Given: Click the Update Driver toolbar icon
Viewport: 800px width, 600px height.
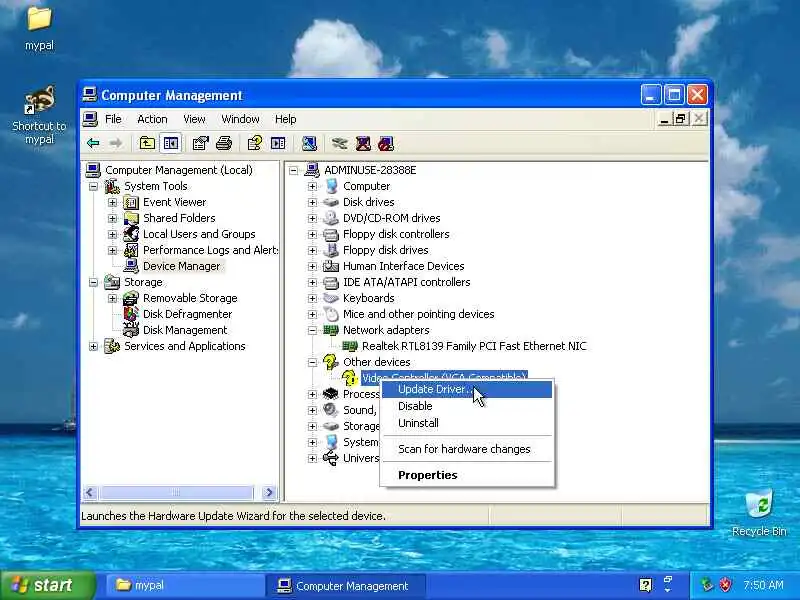Looking at the screenshot, I should (339, 143).
